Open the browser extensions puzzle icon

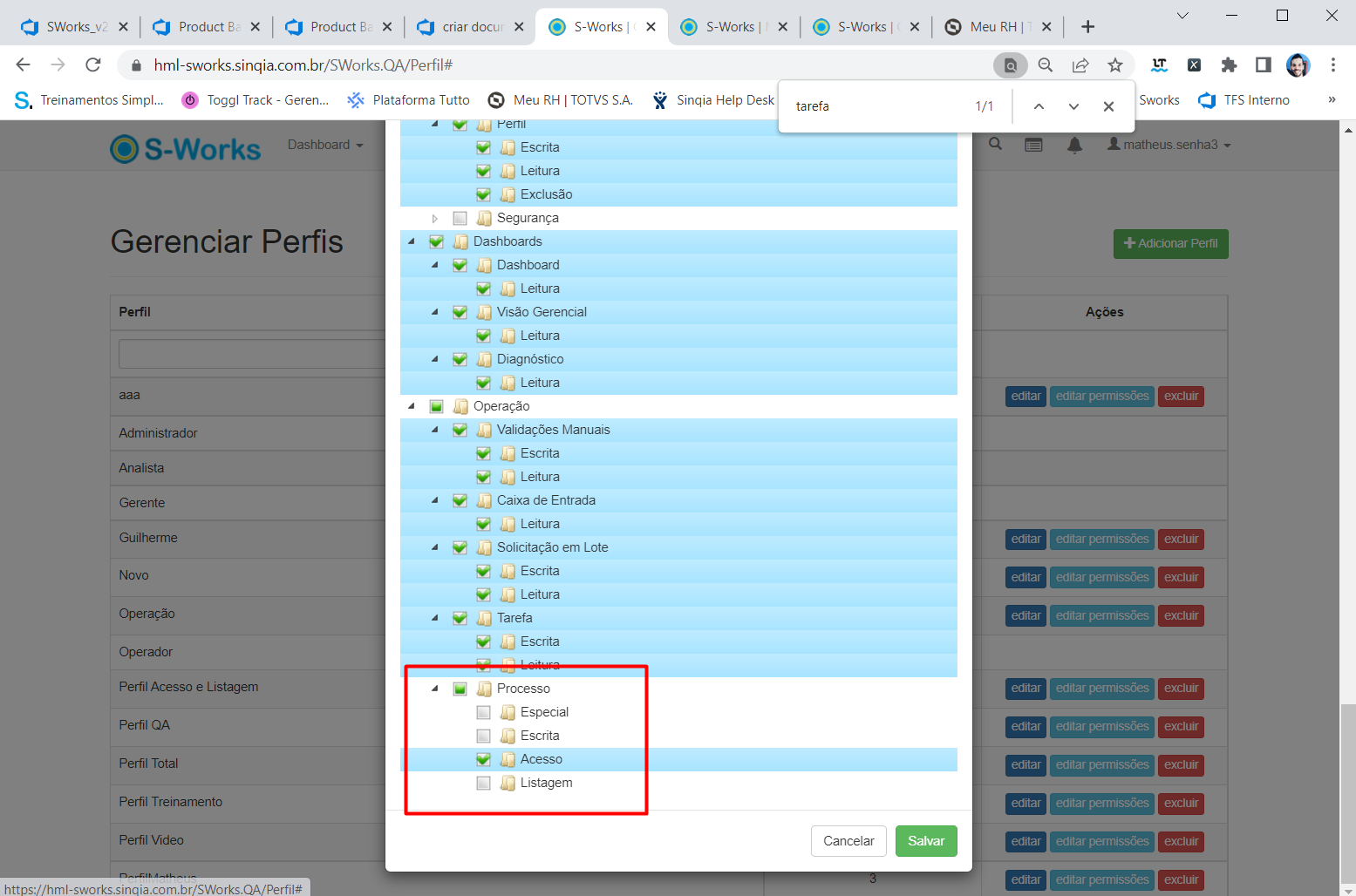pos(1229,64)
